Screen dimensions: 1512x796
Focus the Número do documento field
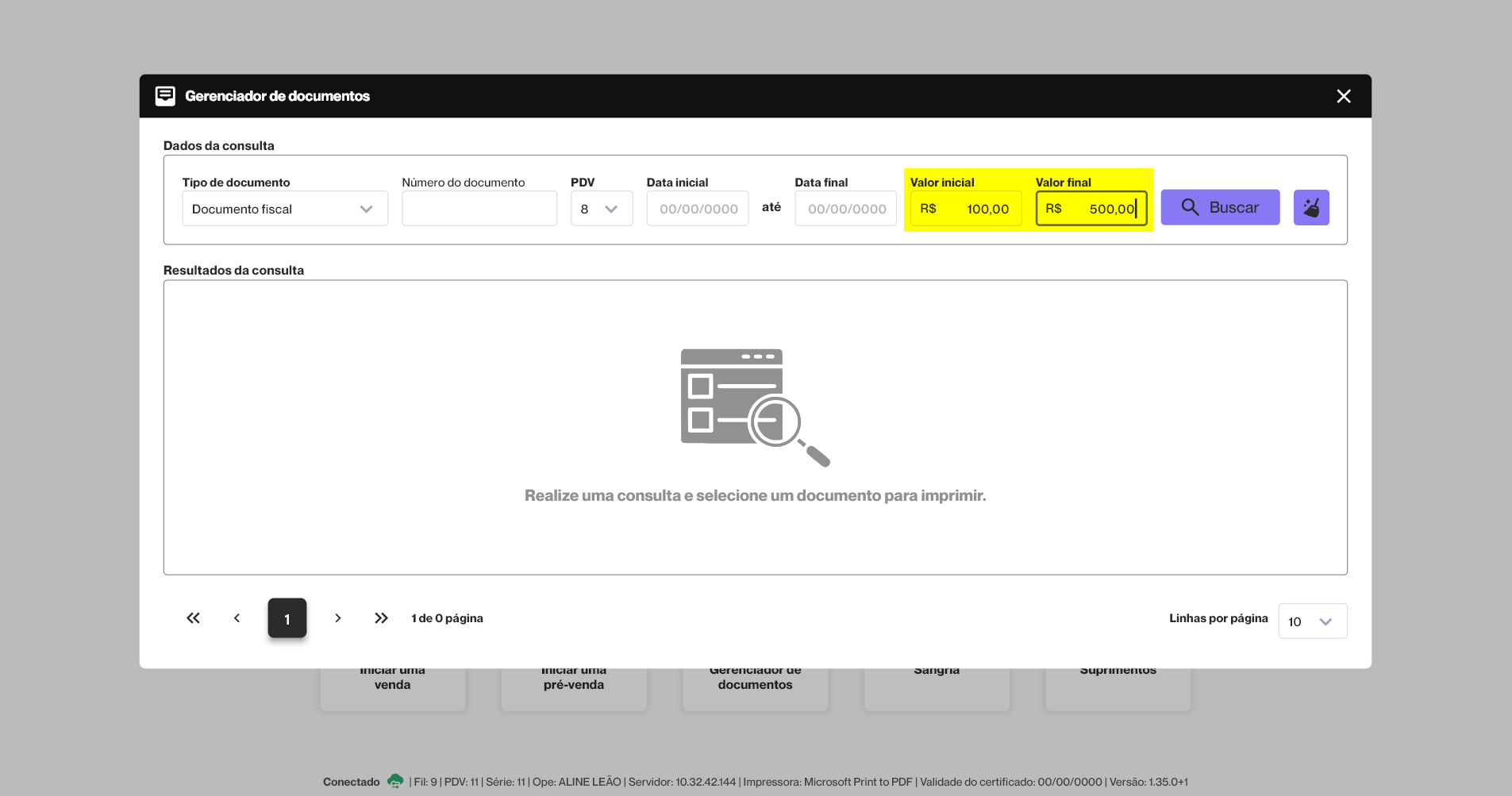[x=479, y=209]
